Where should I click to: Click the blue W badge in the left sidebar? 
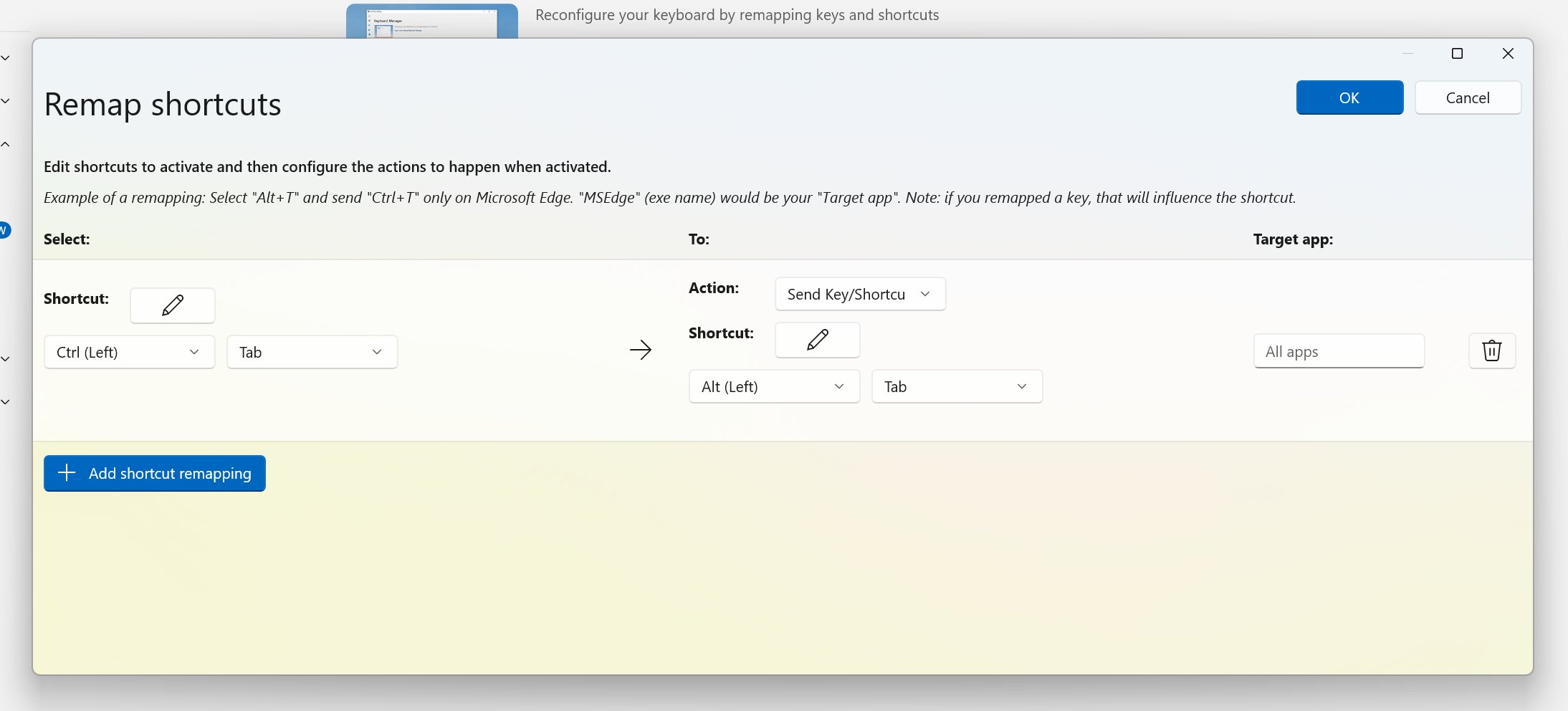[4, 229]
